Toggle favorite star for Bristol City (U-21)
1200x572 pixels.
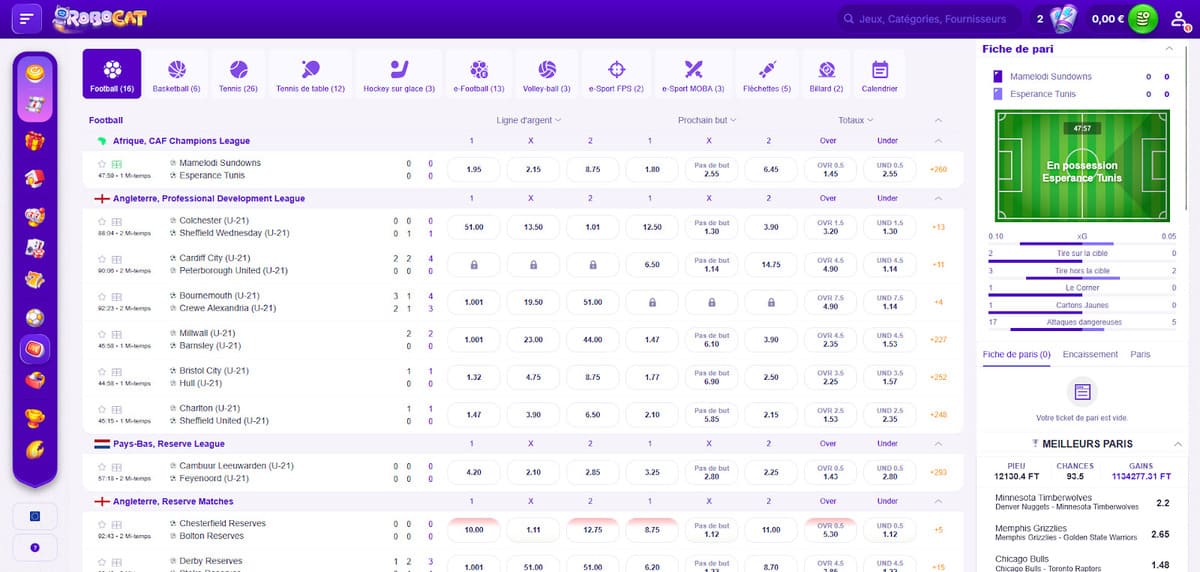pyautogui.click(x=102, y=371)
